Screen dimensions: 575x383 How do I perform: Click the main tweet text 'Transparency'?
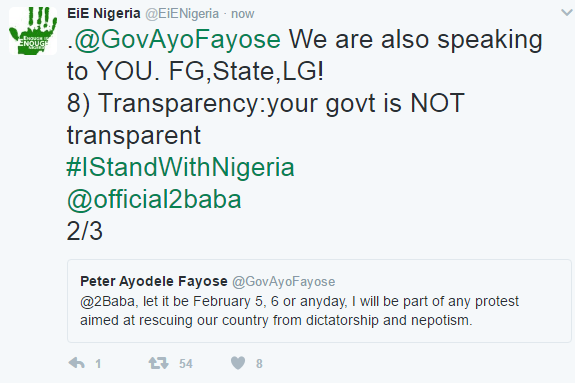pyautogui.click(x=179, y=103)
